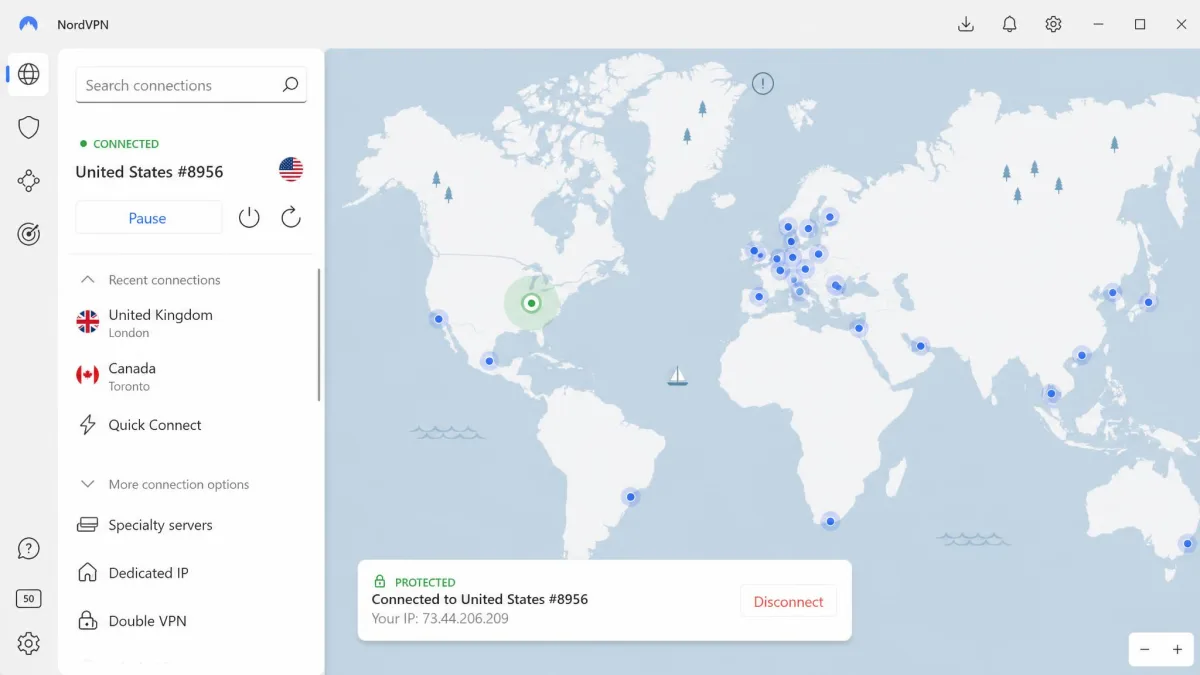Click the 50 badge icon in sidebar
Image resolution: width=1200 pixels, height=675 pixels.
click(29, 599)
